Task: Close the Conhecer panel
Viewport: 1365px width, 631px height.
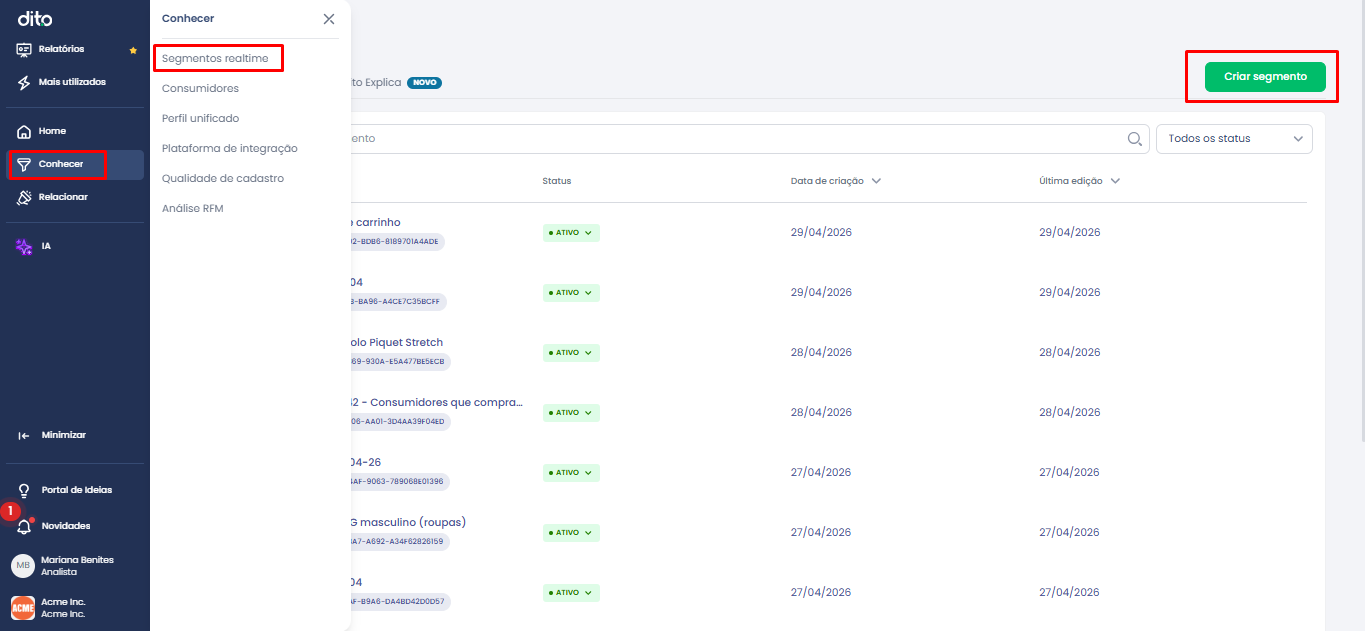Action: [x=329, y=19]
